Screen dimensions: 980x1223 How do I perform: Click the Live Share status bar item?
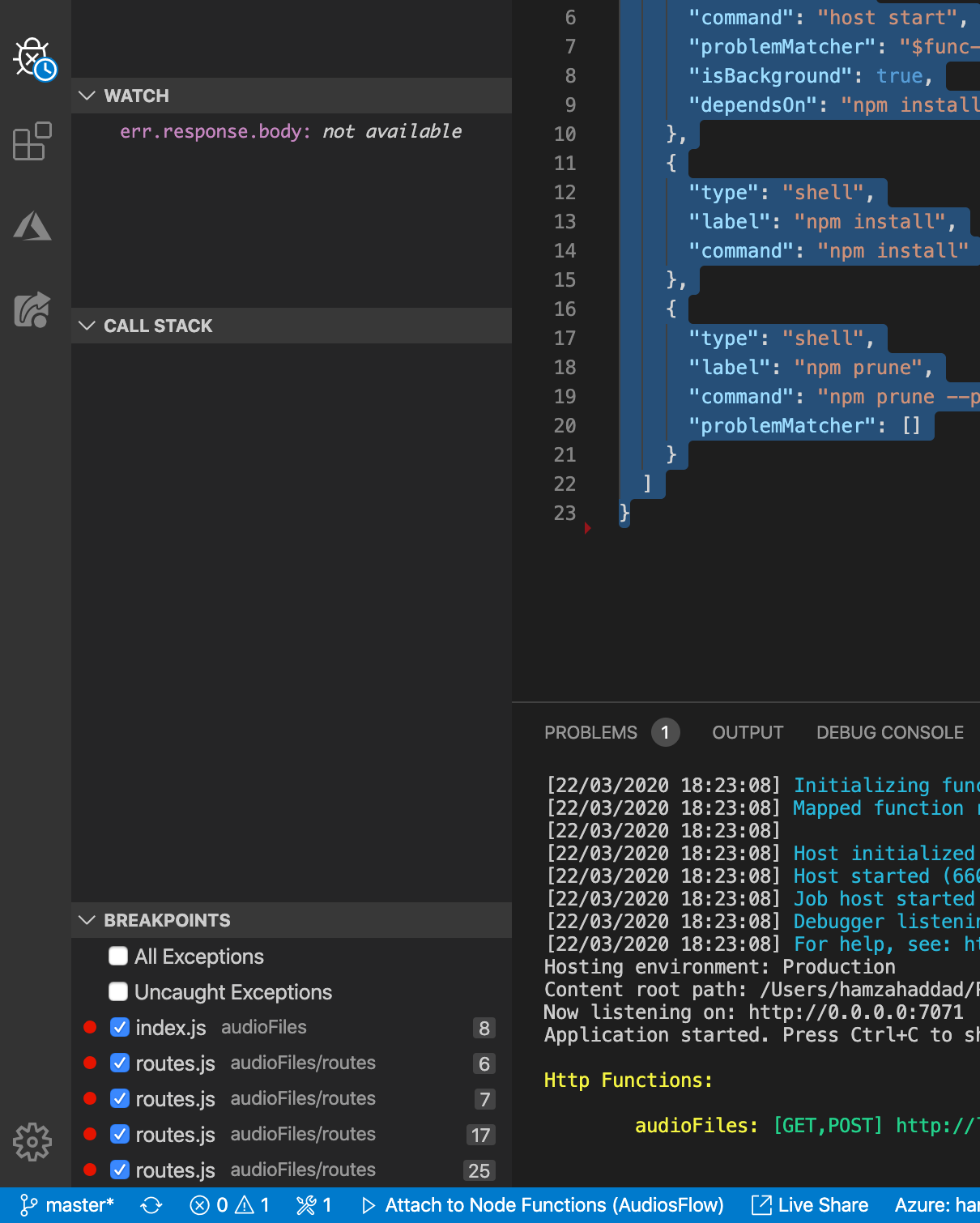coord(810,1205)
